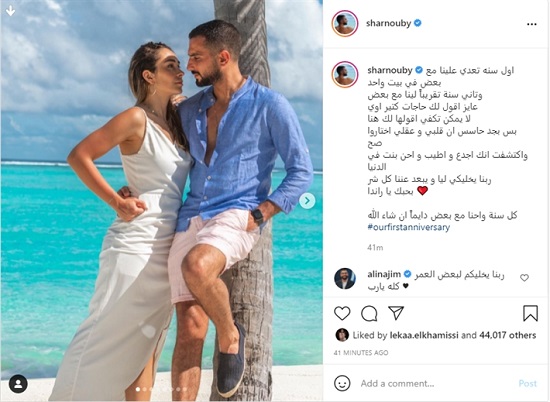
Task: Share post with paper plane icon
Action: click(396, 313)
